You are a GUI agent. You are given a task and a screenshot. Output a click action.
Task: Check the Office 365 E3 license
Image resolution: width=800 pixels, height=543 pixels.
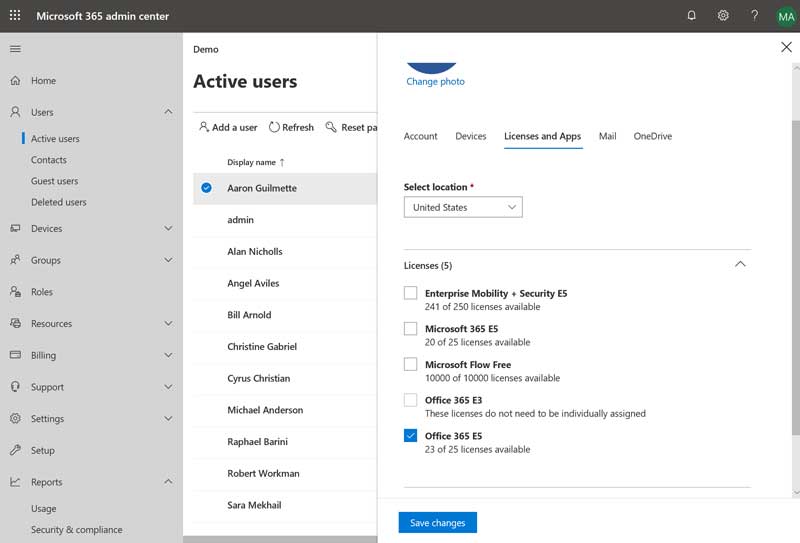[x=410, y=400]
